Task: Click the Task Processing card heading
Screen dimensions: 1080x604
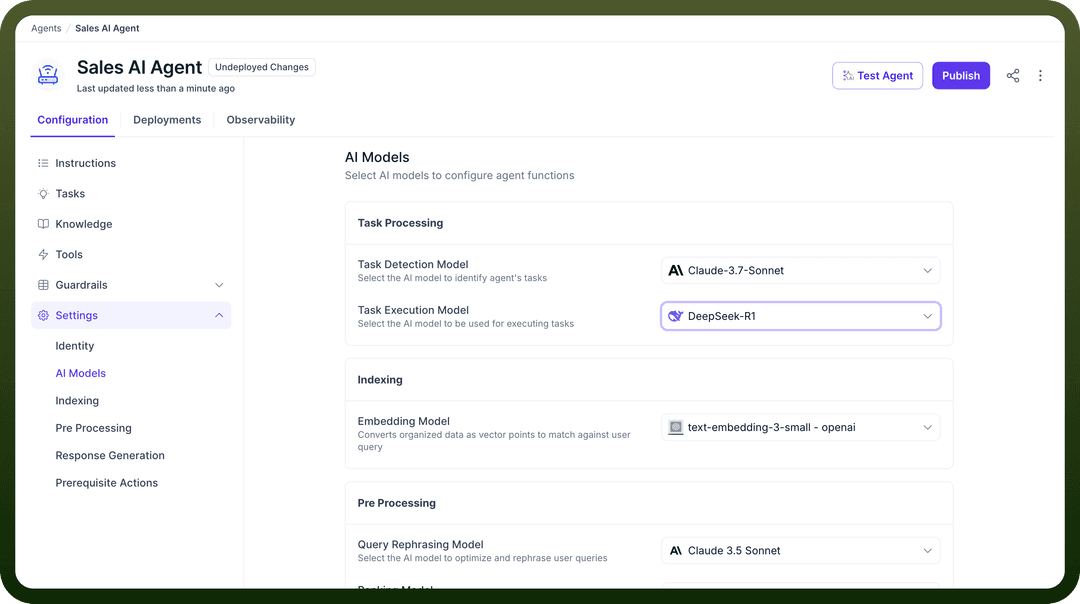Action: (x=400, y=222)
